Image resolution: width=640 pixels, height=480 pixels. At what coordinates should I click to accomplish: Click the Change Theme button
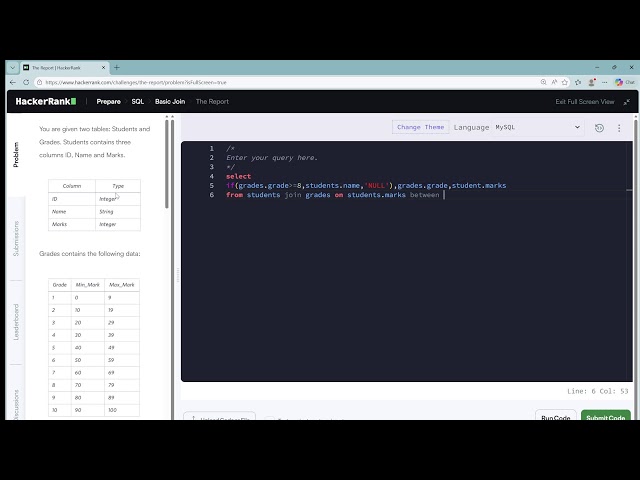pyautogui.click(x=420, y=127)
